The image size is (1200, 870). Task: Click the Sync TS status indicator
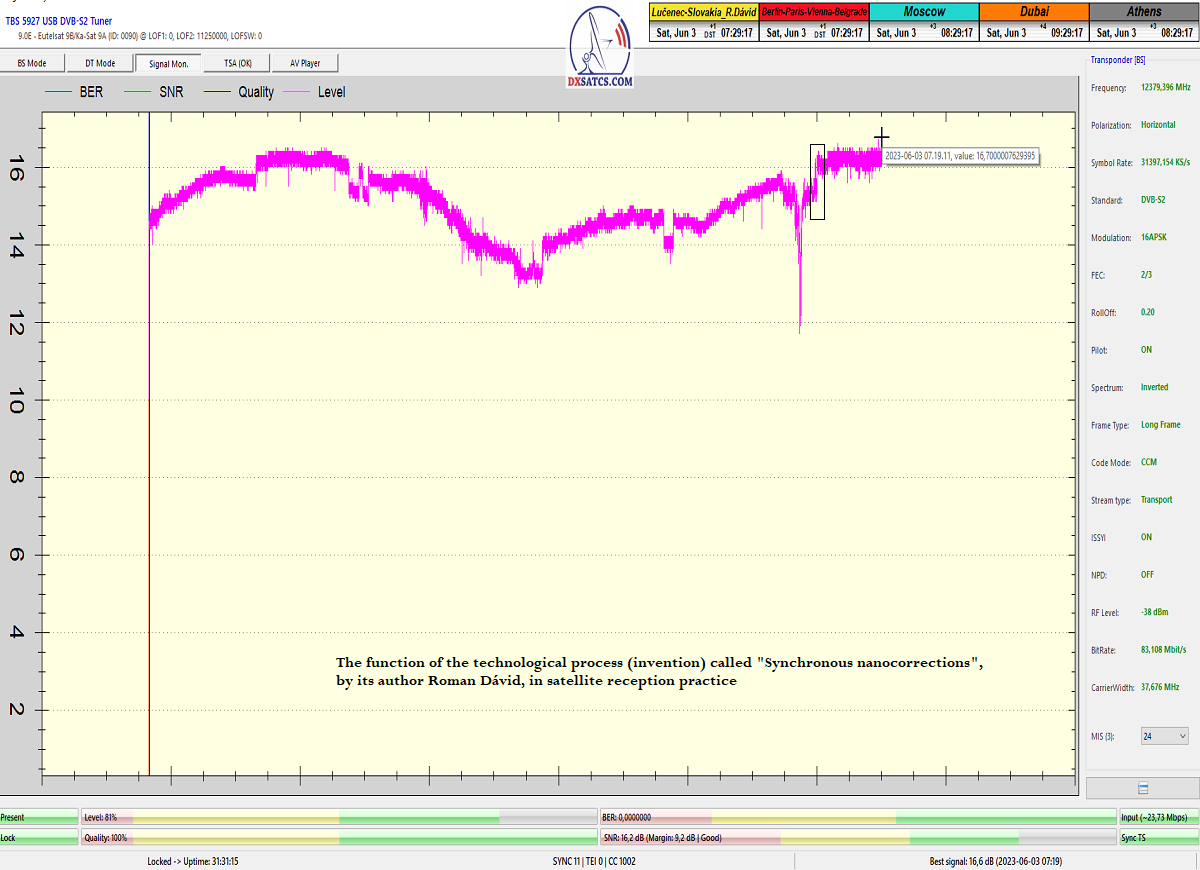(x=1157, y=838)
